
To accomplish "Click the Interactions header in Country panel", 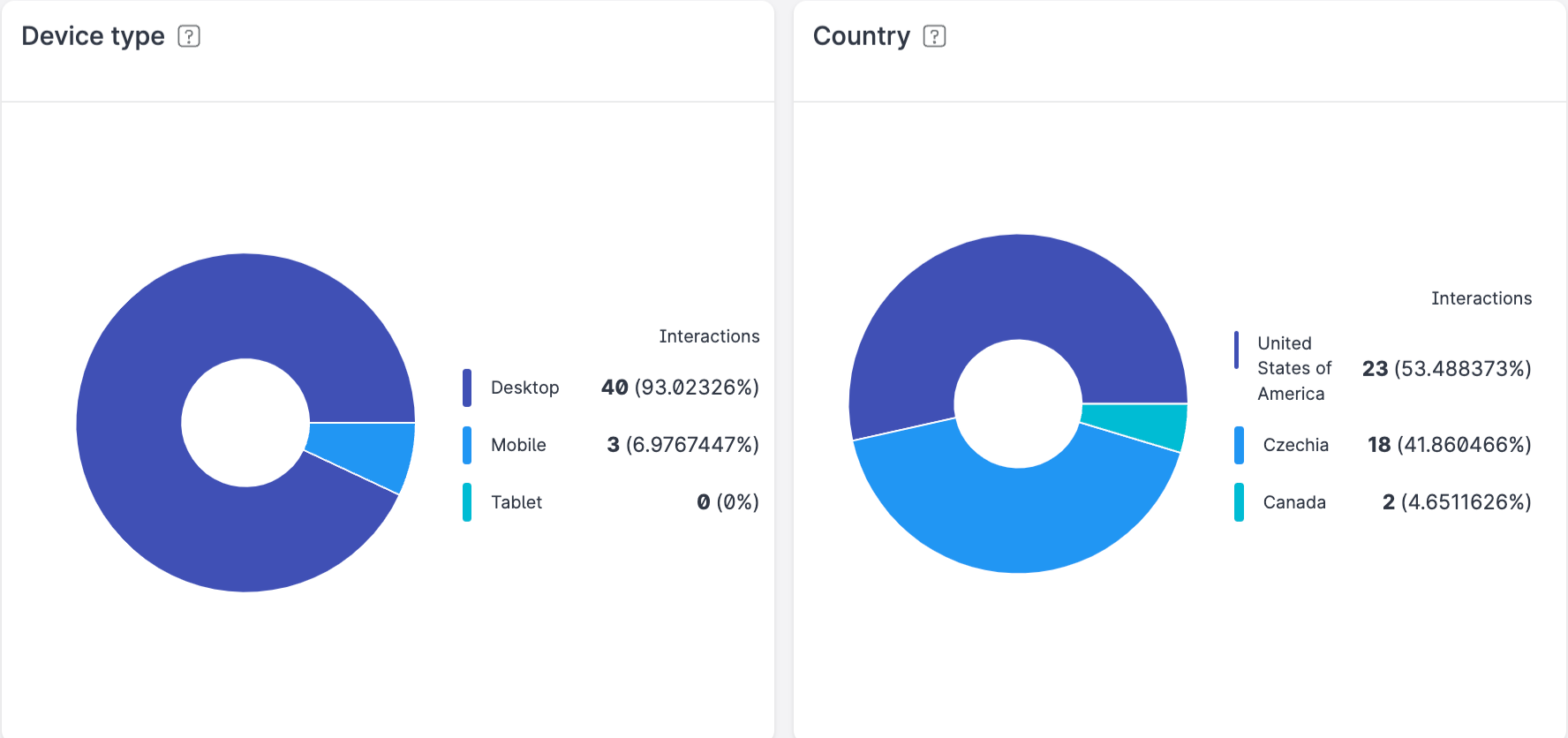I will click(1481, 298).
